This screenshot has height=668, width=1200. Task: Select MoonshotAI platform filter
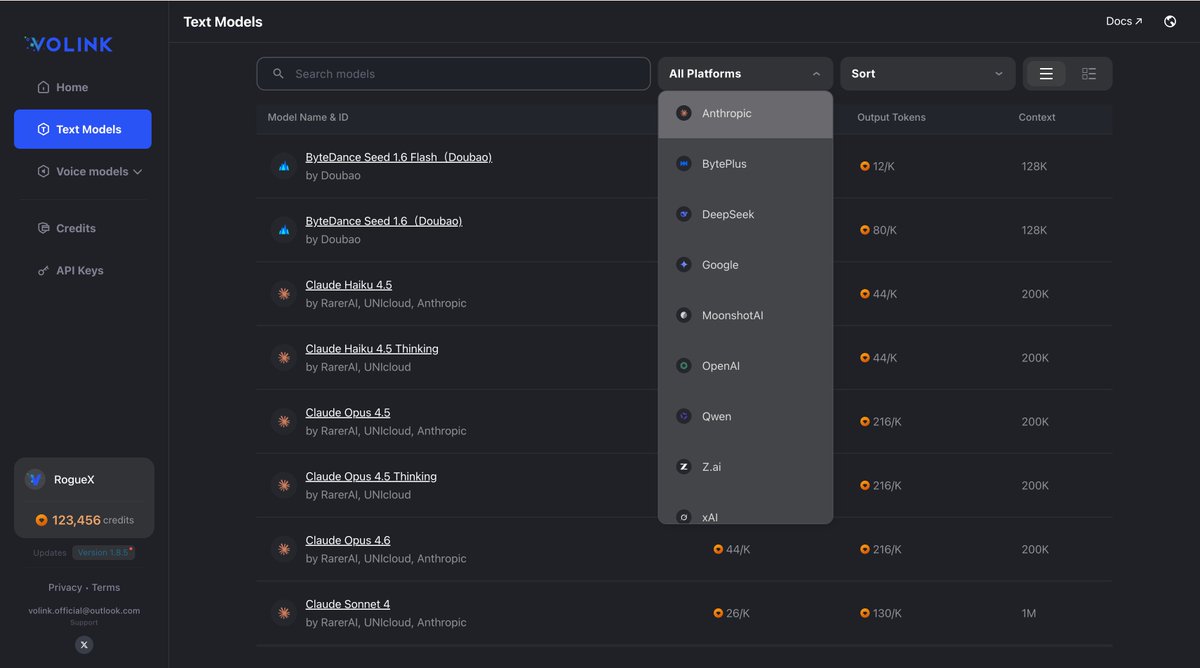(x=745, y=315)
